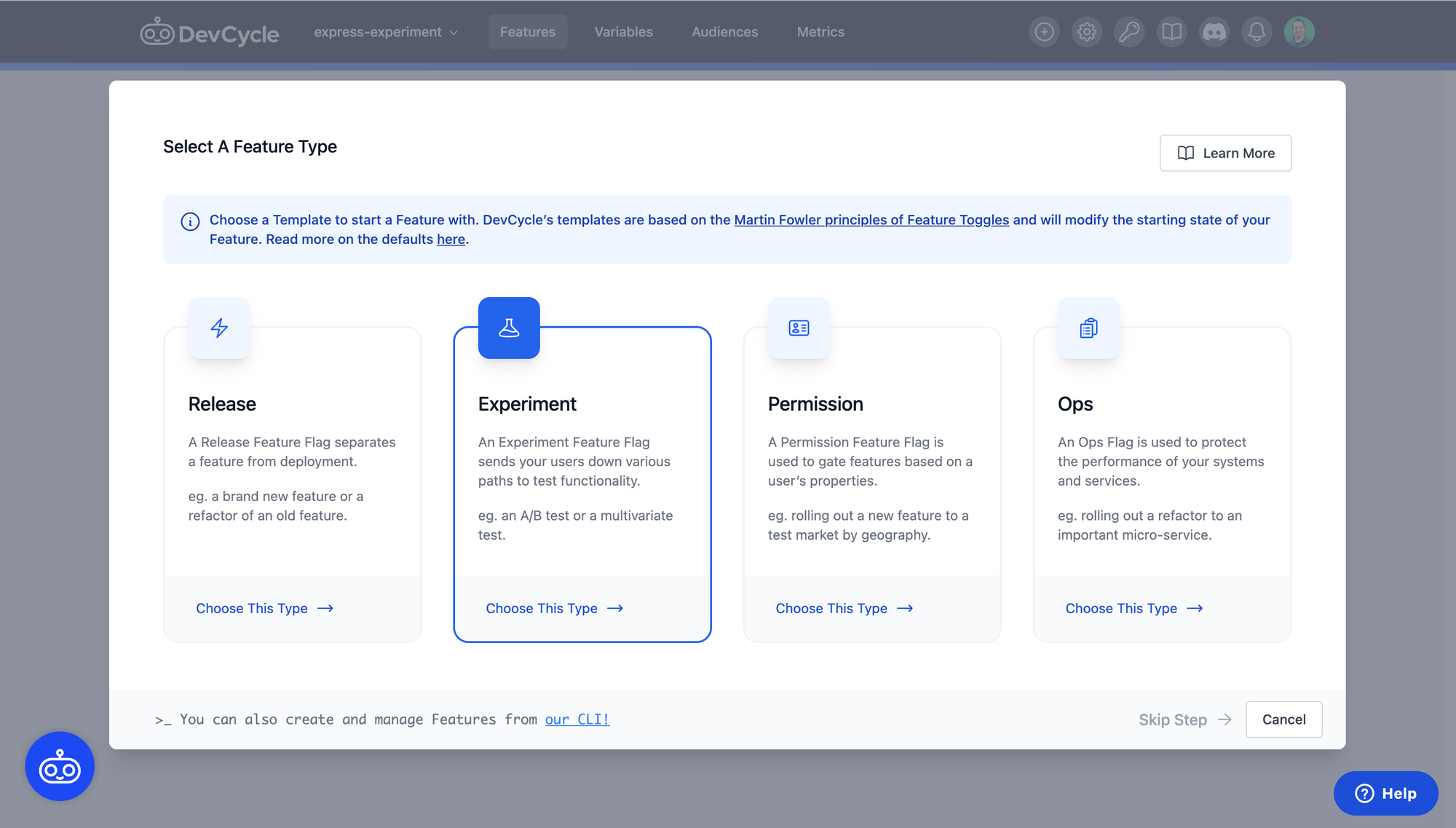Go to the Audiences tab
The height and width of the screenshot is (828, 1456).
tap(724, 32)
